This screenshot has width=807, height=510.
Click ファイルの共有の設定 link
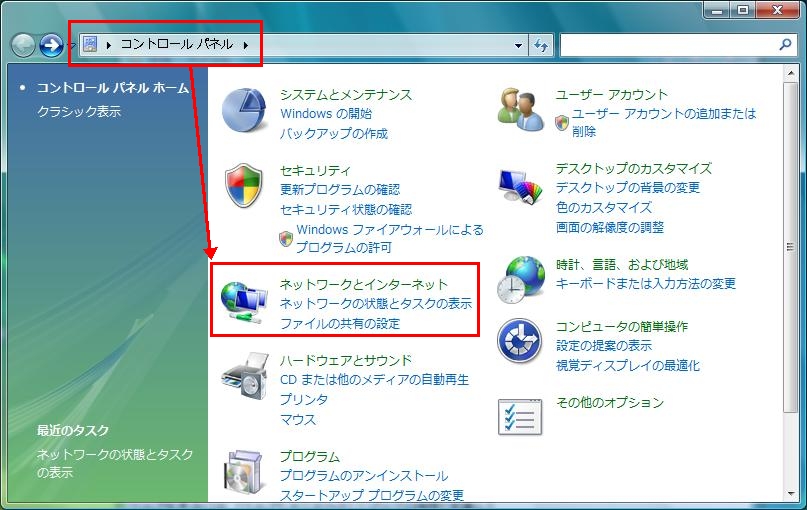[x=340, y=324]
